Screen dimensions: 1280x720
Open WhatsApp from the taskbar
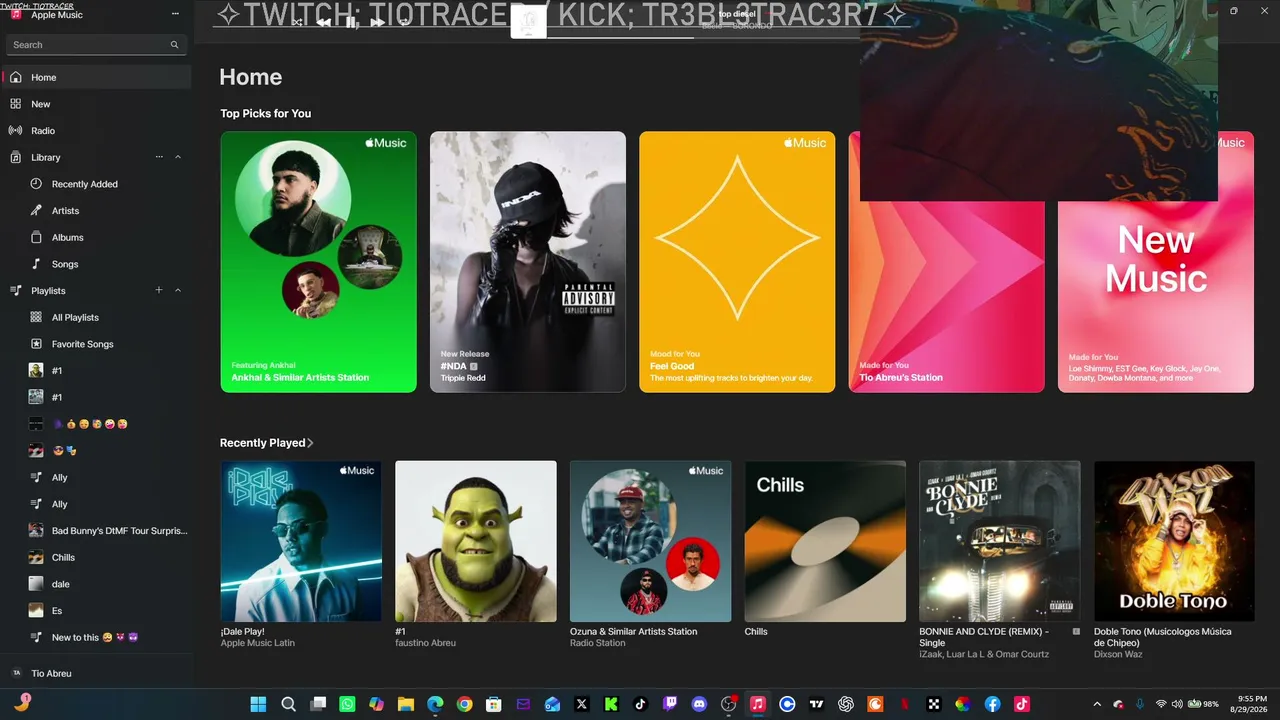[347, 704]
